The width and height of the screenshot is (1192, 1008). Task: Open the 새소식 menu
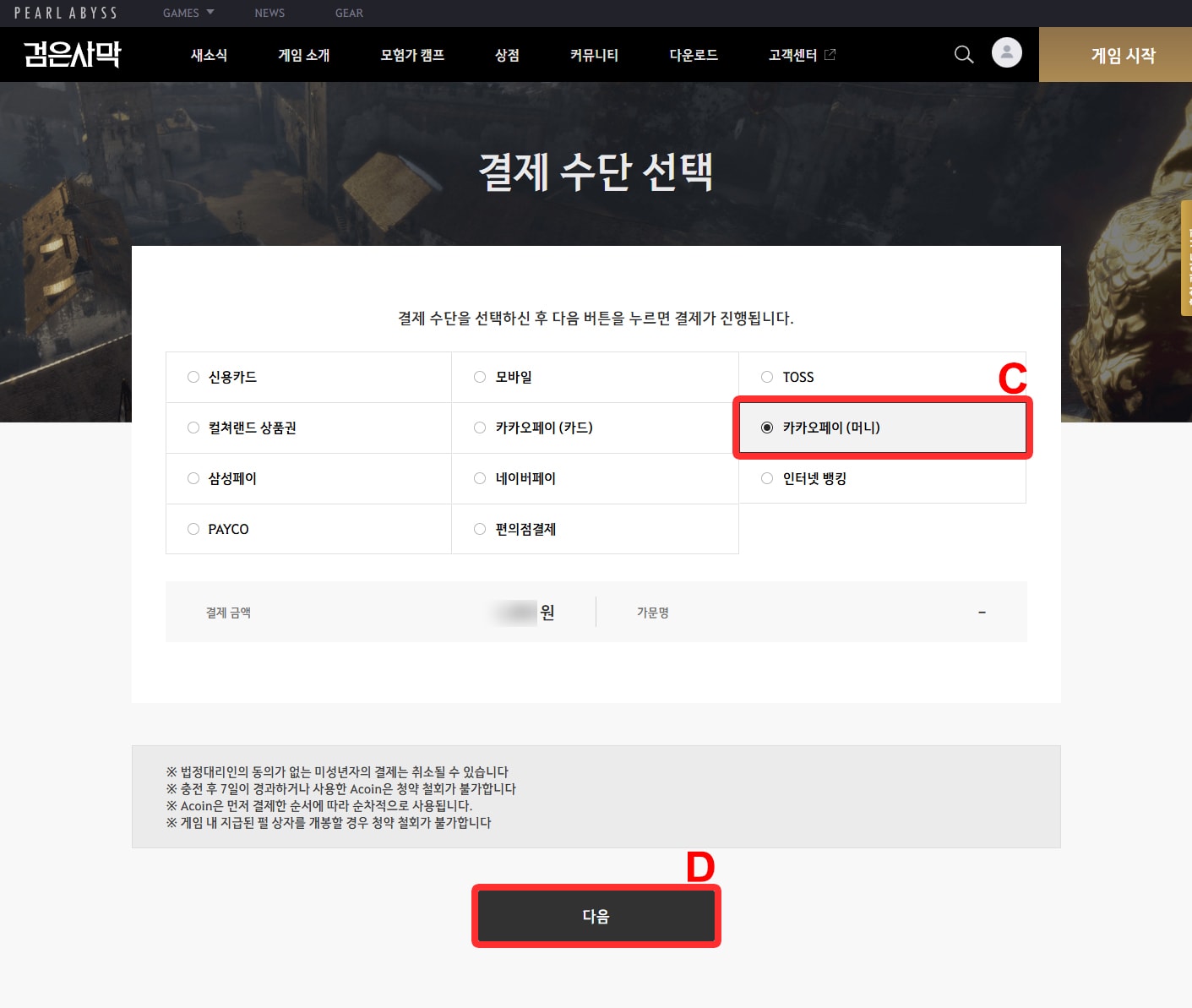[209, 55]
